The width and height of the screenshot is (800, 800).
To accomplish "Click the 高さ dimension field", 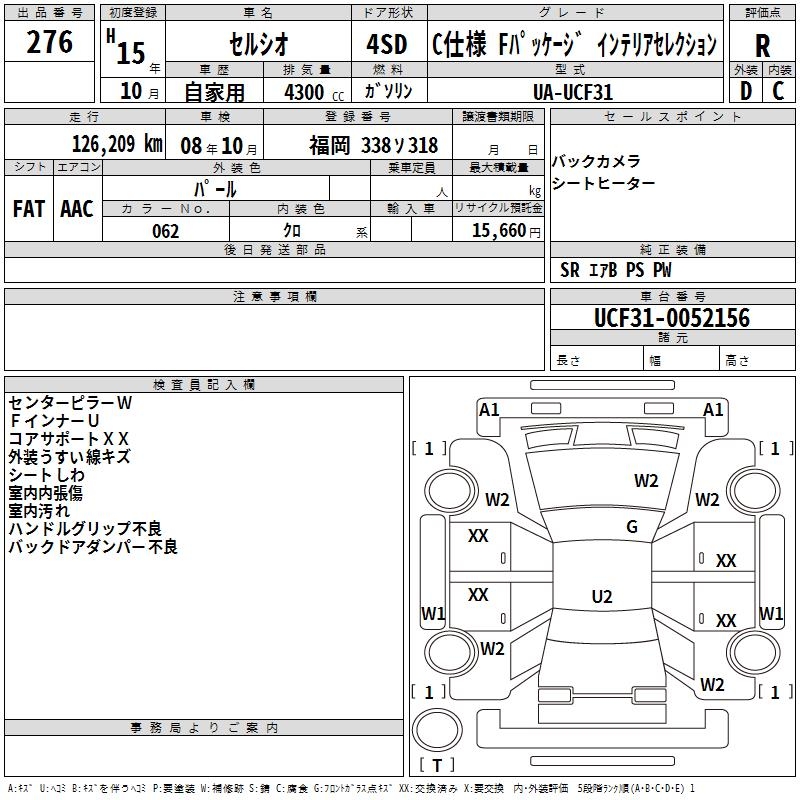I will [757, 358].
